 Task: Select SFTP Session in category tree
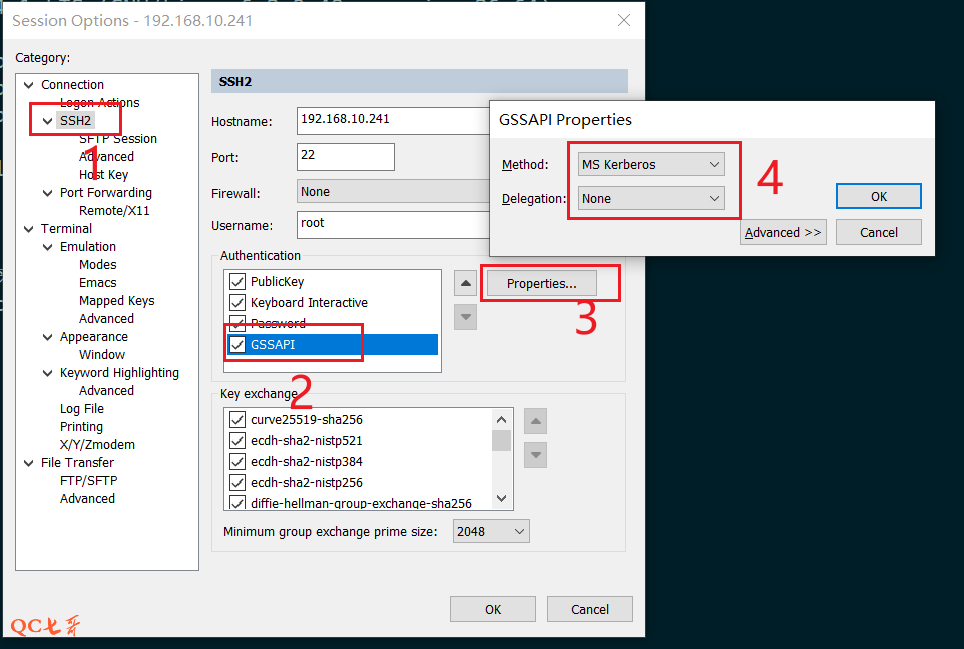point(118,139)
